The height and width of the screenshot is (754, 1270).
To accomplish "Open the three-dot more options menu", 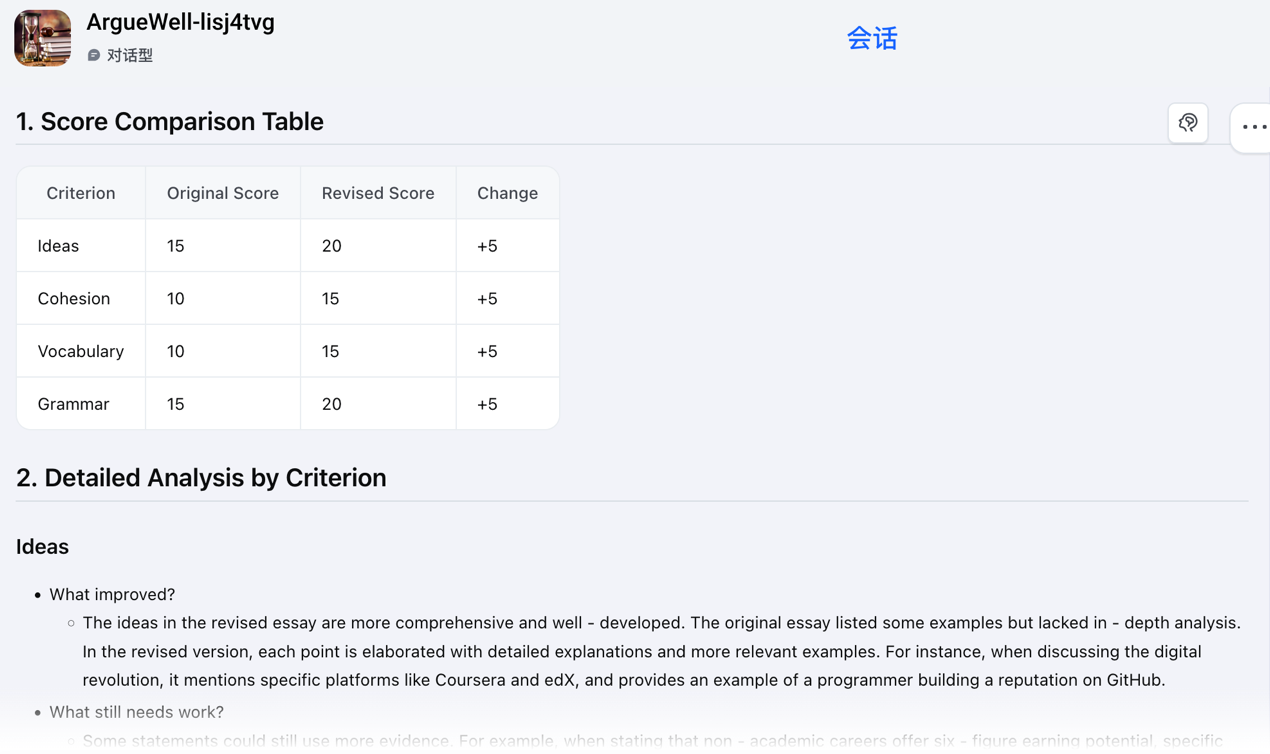I will (1254, 127).
